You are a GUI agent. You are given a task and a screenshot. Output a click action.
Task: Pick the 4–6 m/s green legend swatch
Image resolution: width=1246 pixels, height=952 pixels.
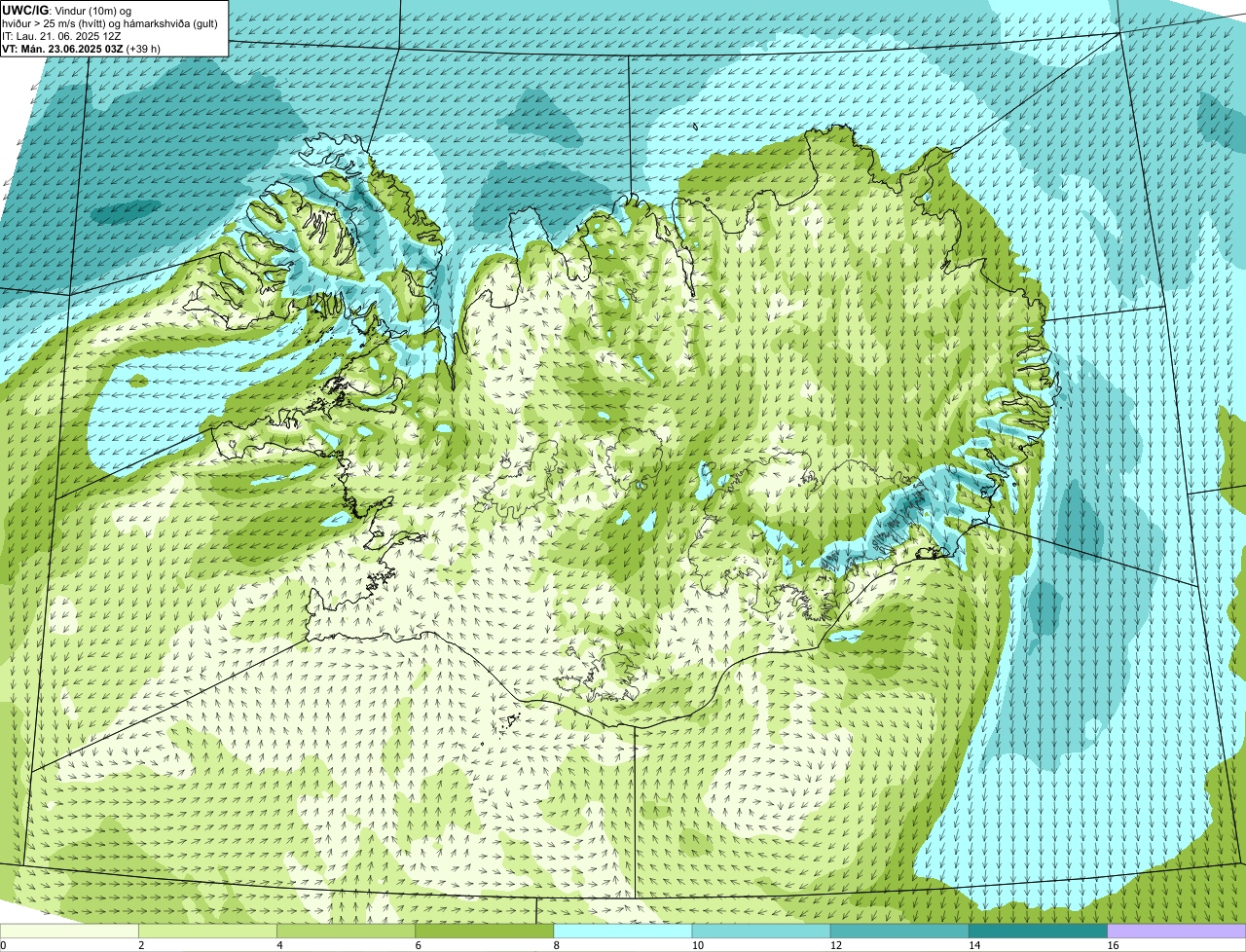(x=347, y=932)
